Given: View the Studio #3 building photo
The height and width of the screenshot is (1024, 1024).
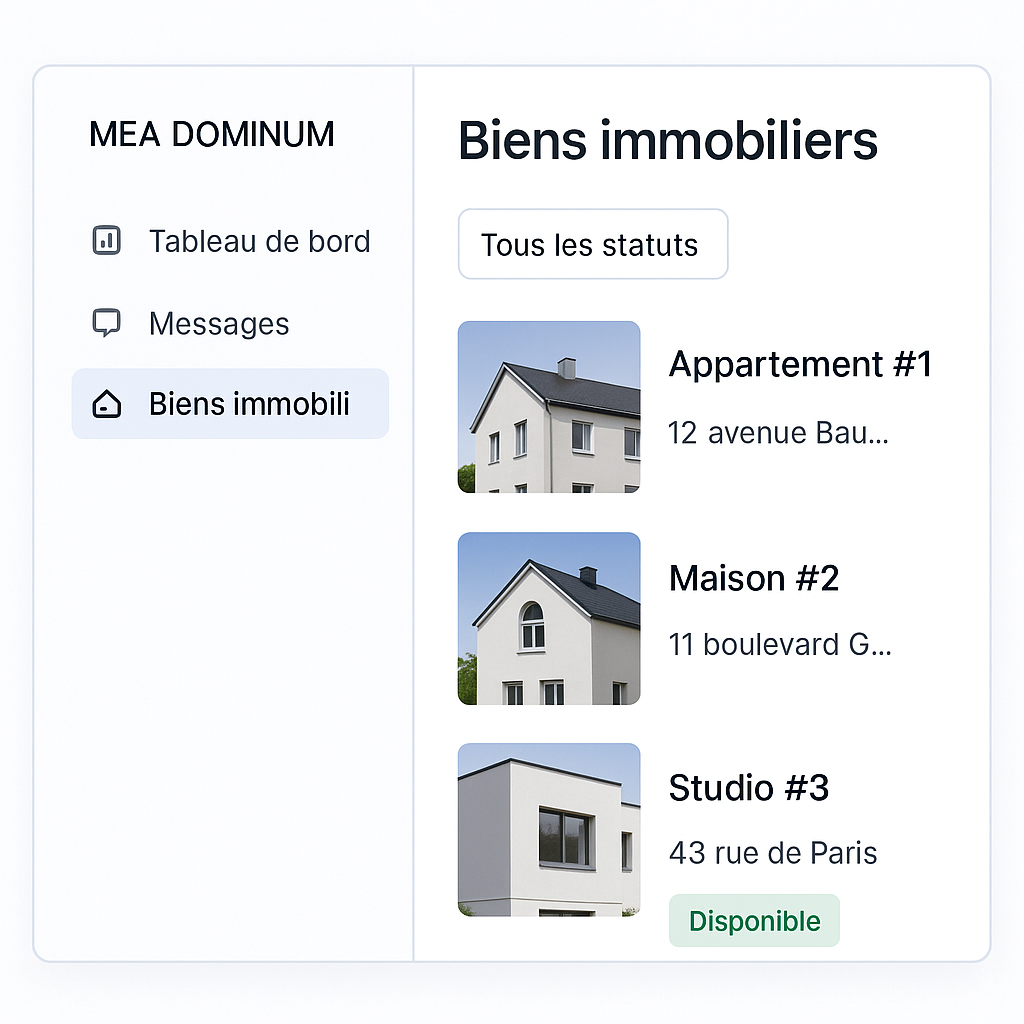Looking at the screenshot, I should tap(549, 829).
